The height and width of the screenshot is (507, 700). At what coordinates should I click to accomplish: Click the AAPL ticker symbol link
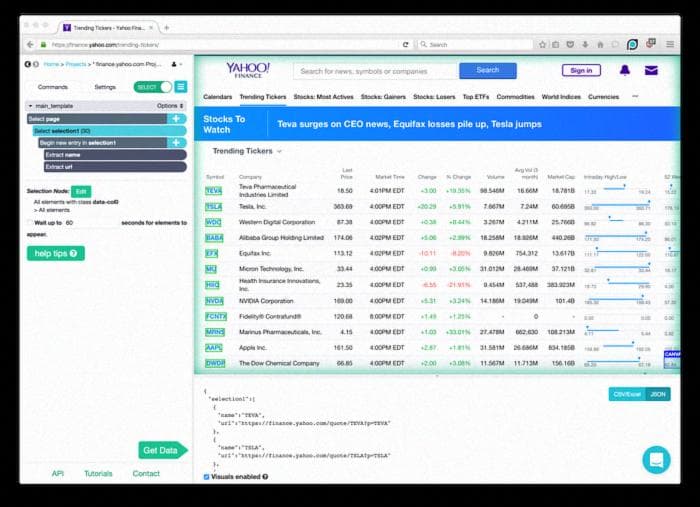214,348
